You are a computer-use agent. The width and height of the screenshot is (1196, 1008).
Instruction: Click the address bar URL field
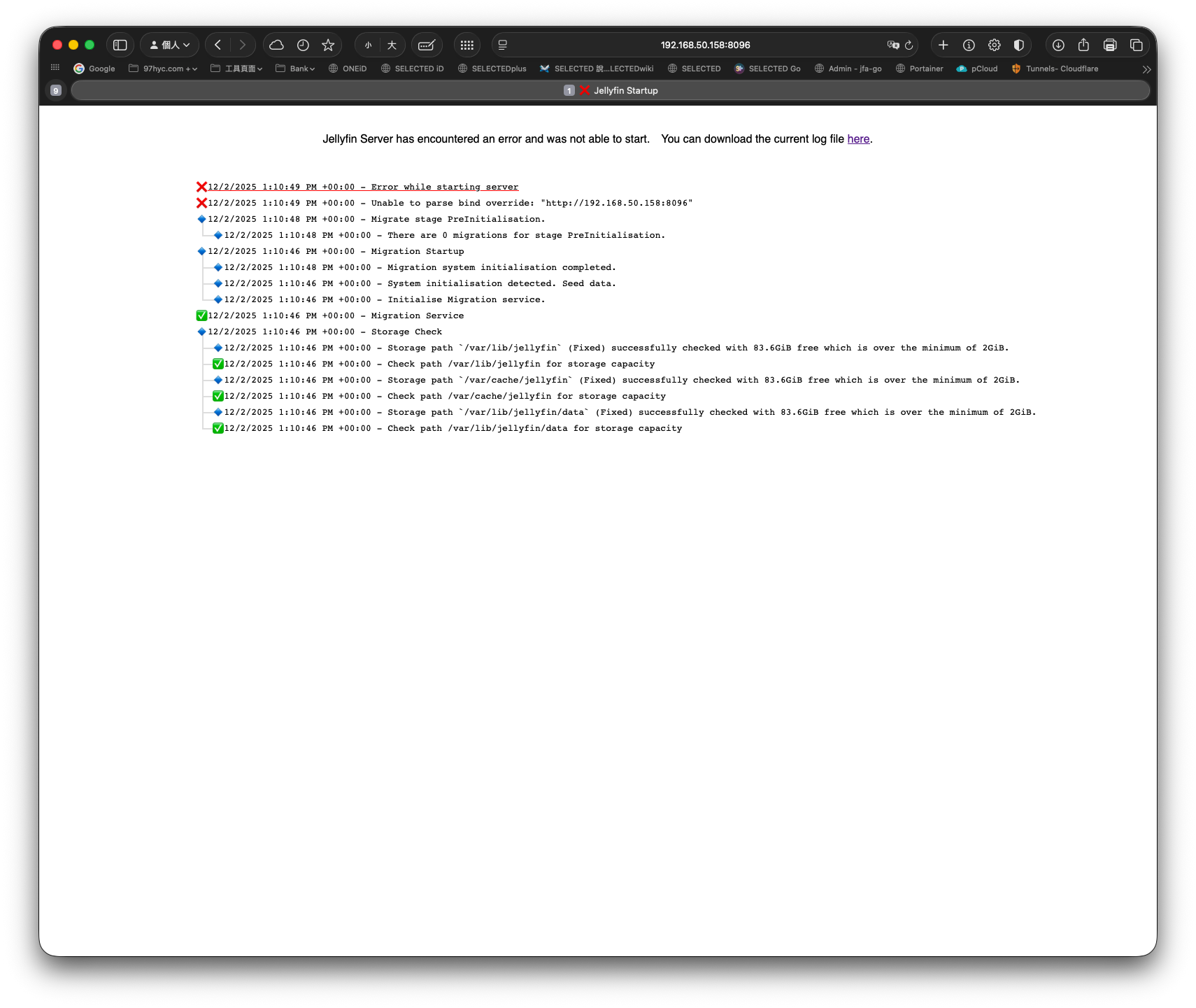pyautogui.click(x=705, y=45)
